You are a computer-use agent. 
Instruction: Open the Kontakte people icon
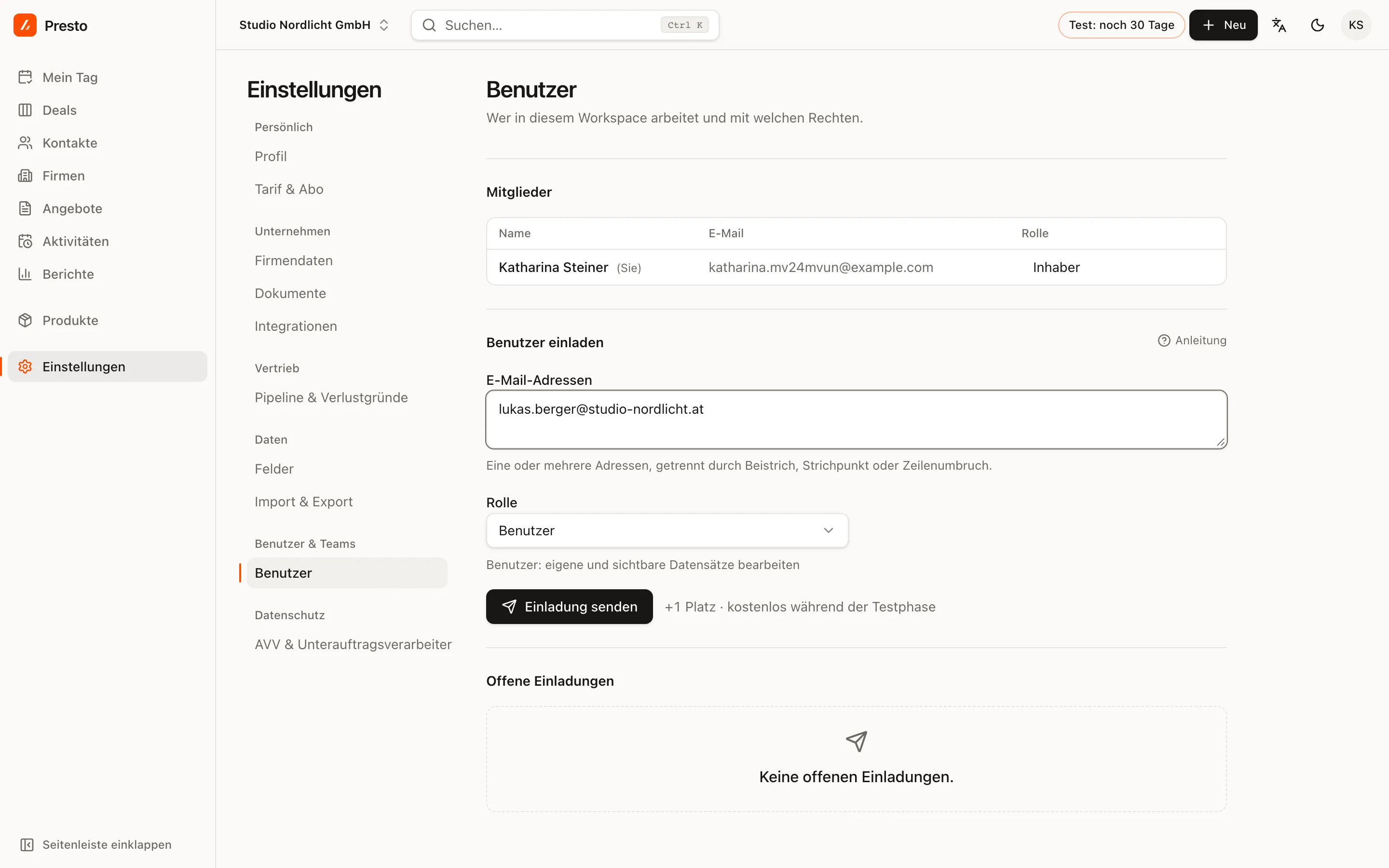click(25, 142)
